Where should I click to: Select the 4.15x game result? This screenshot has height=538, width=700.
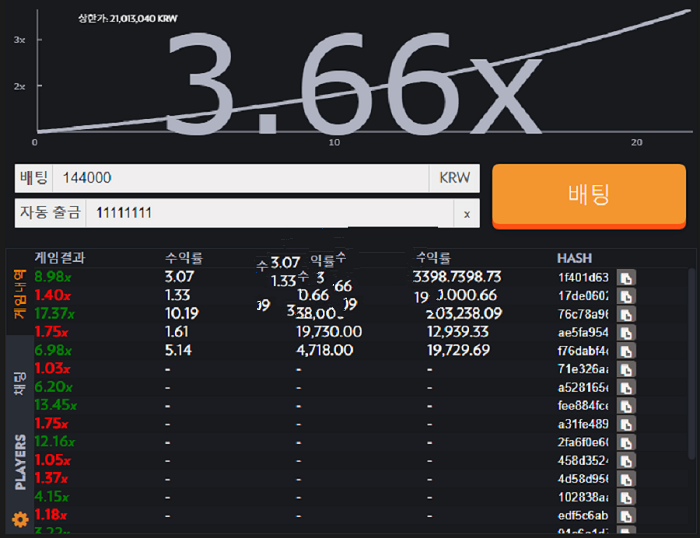click(x=51, y=496)
